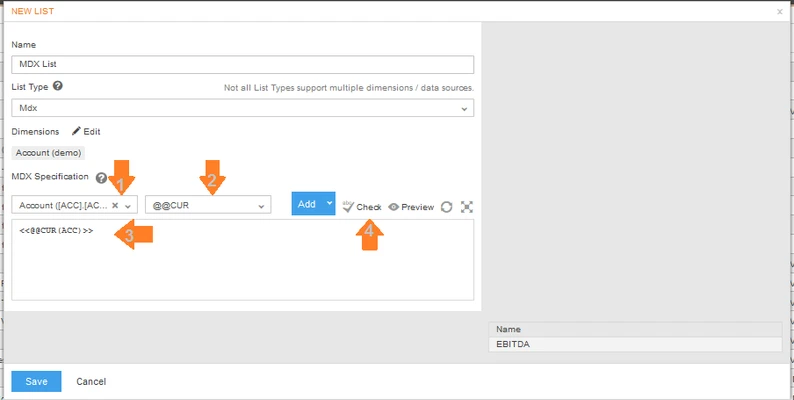Select the EBITDA row in the preview
Image resolution: width=794 pixels, height=400 pixels.
click(634, 343)
